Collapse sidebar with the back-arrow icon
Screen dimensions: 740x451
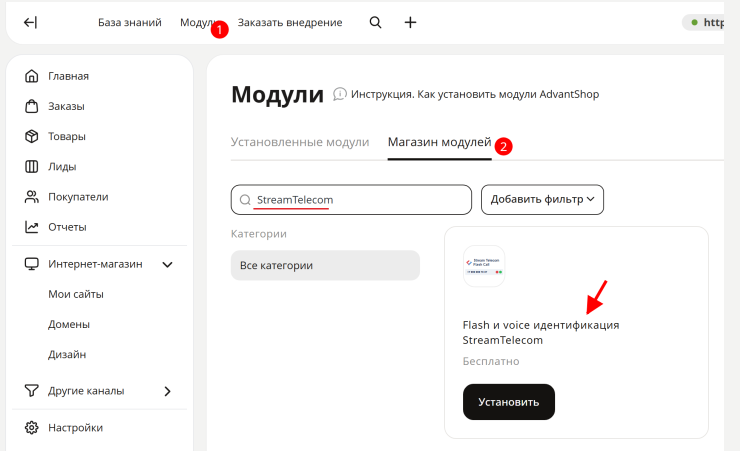tap(30, 22)
